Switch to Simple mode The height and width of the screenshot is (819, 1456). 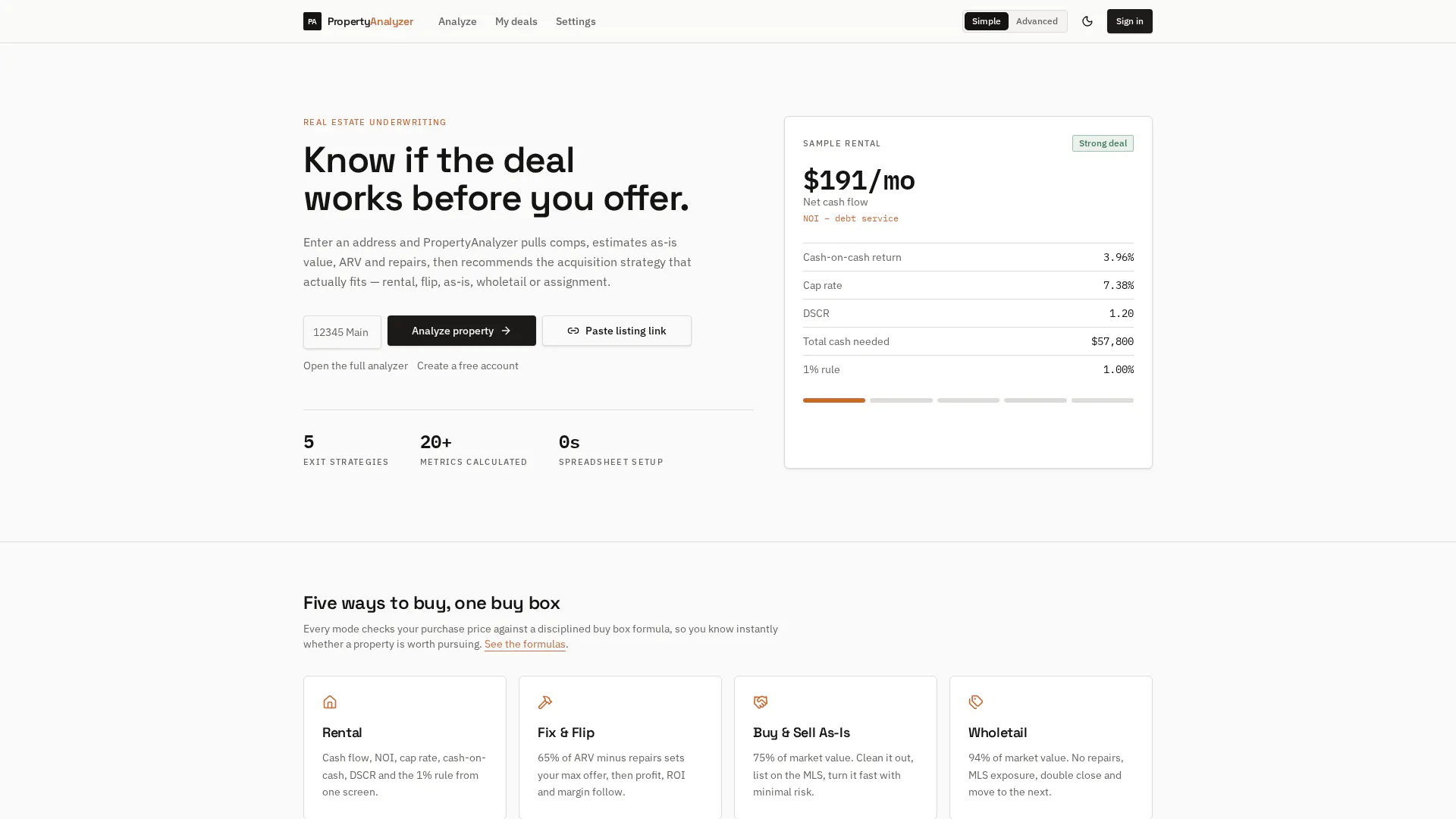(x=986, y=21)
